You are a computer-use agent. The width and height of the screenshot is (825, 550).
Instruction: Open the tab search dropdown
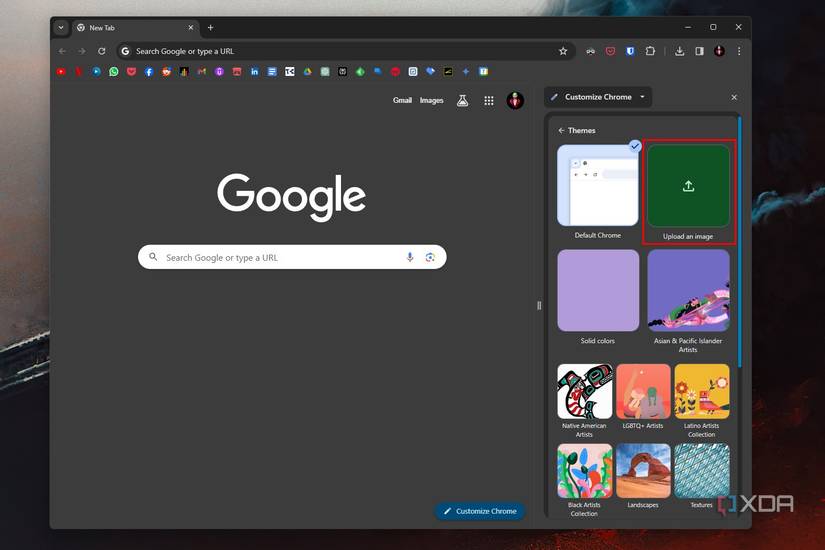[61, 28]
